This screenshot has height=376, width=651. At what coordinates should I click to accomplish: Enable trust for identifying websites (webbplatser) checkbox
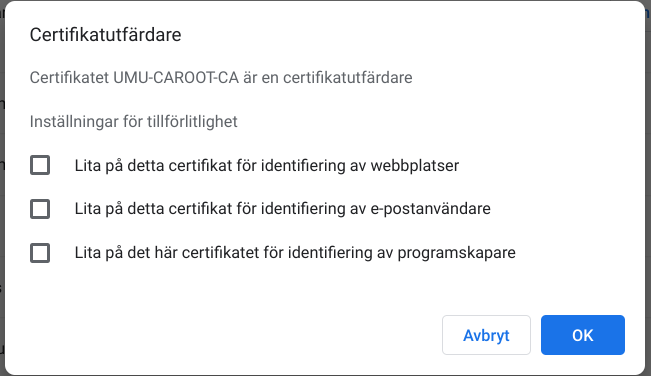pos(40,165)
